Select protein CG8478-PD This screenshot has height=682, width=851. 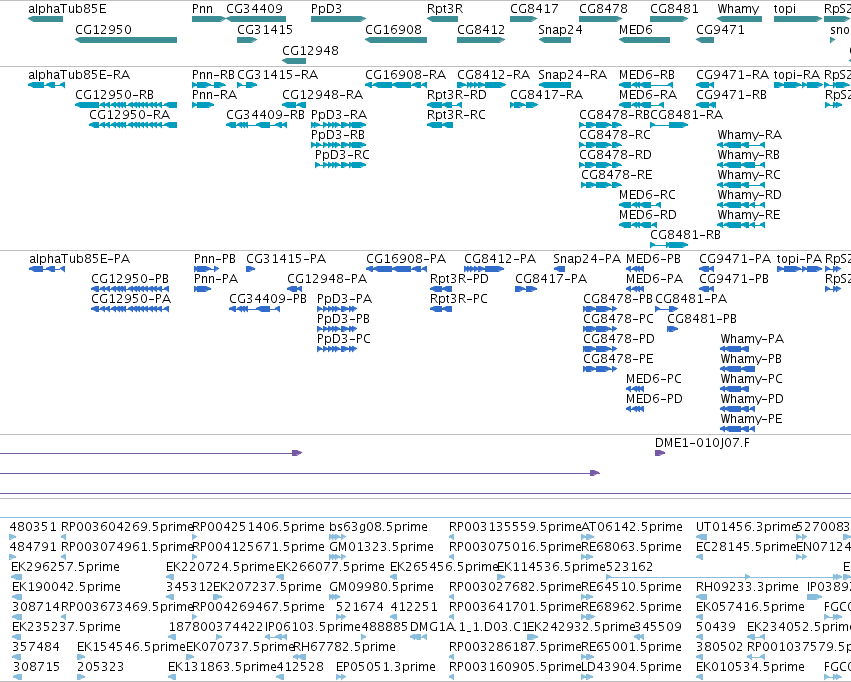[x=619, y=339]
